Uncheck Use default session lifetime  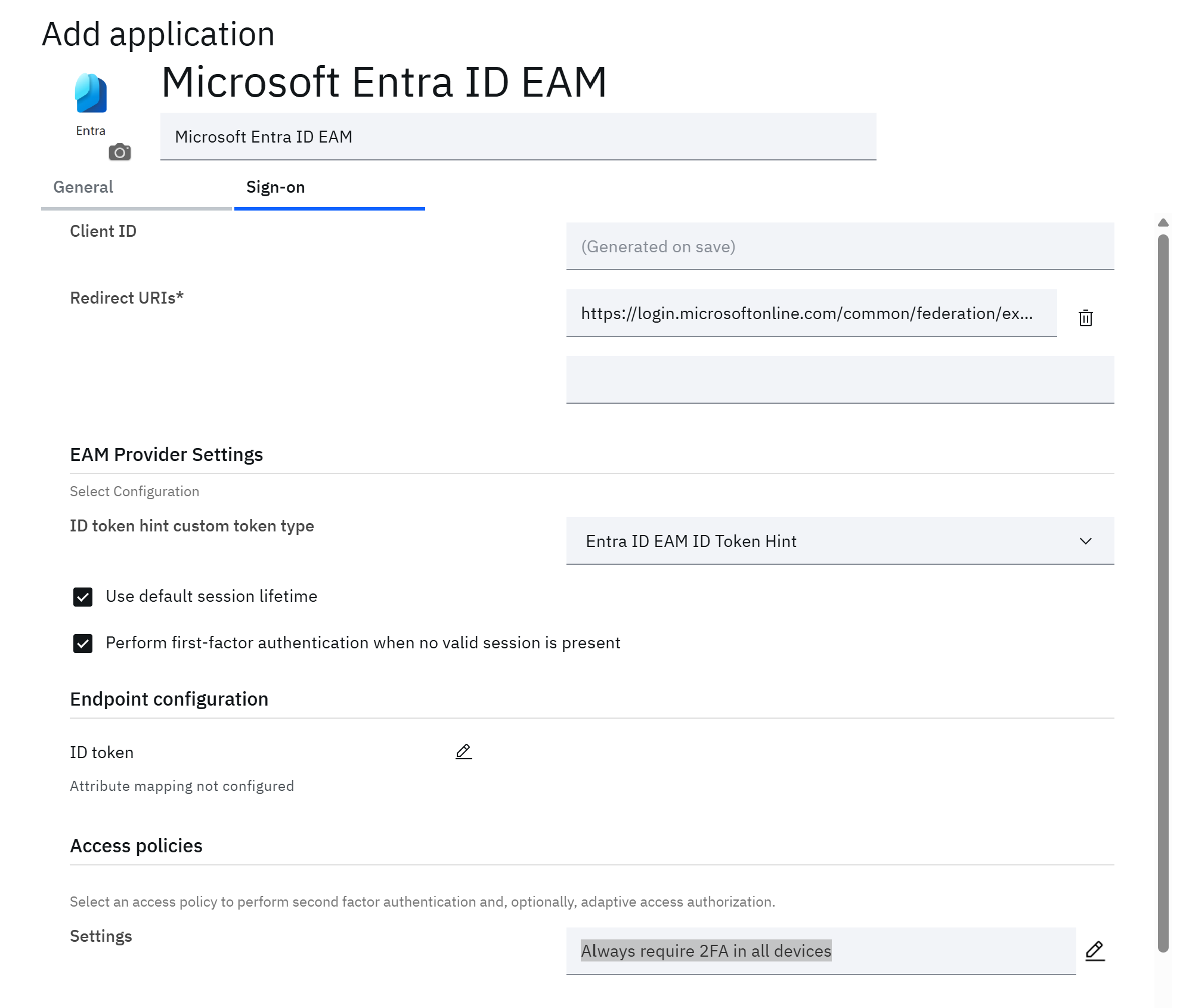(83, 596)
